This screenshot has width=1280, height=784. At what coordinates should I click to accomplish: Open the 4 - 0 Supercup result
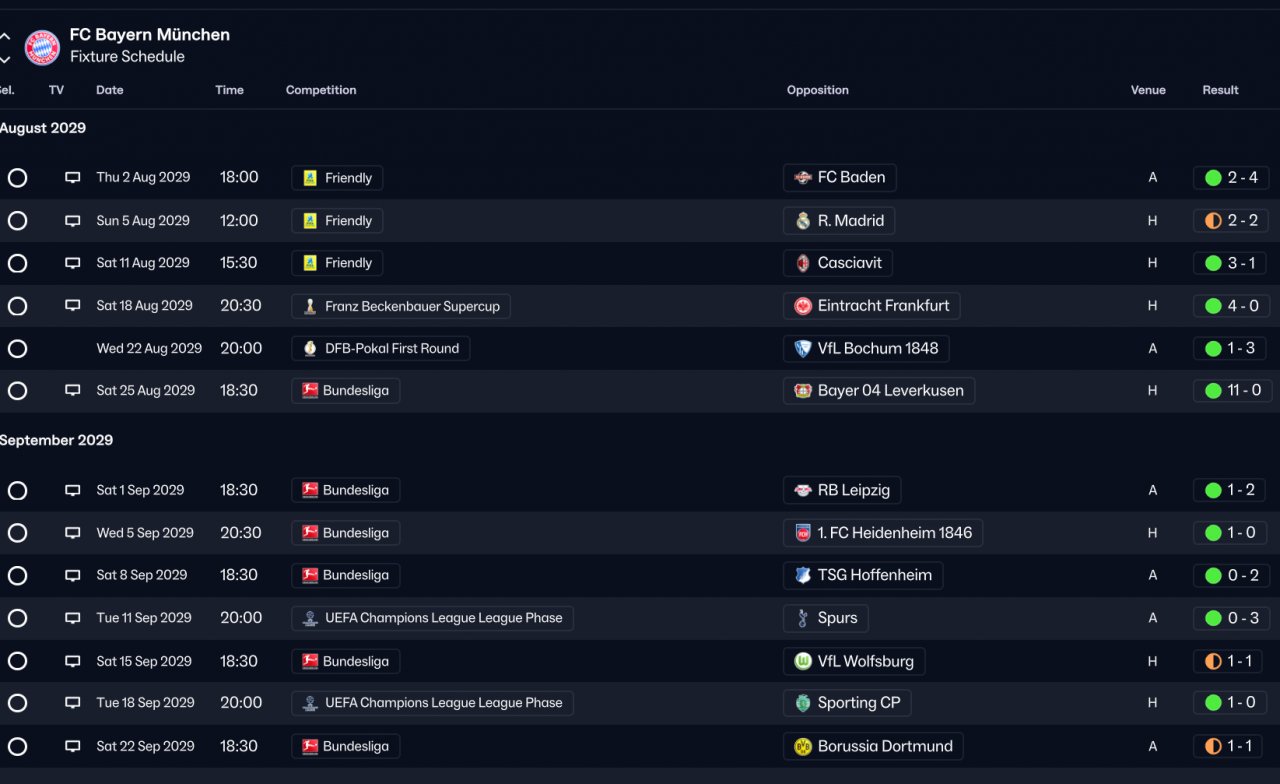(1232, 306)
